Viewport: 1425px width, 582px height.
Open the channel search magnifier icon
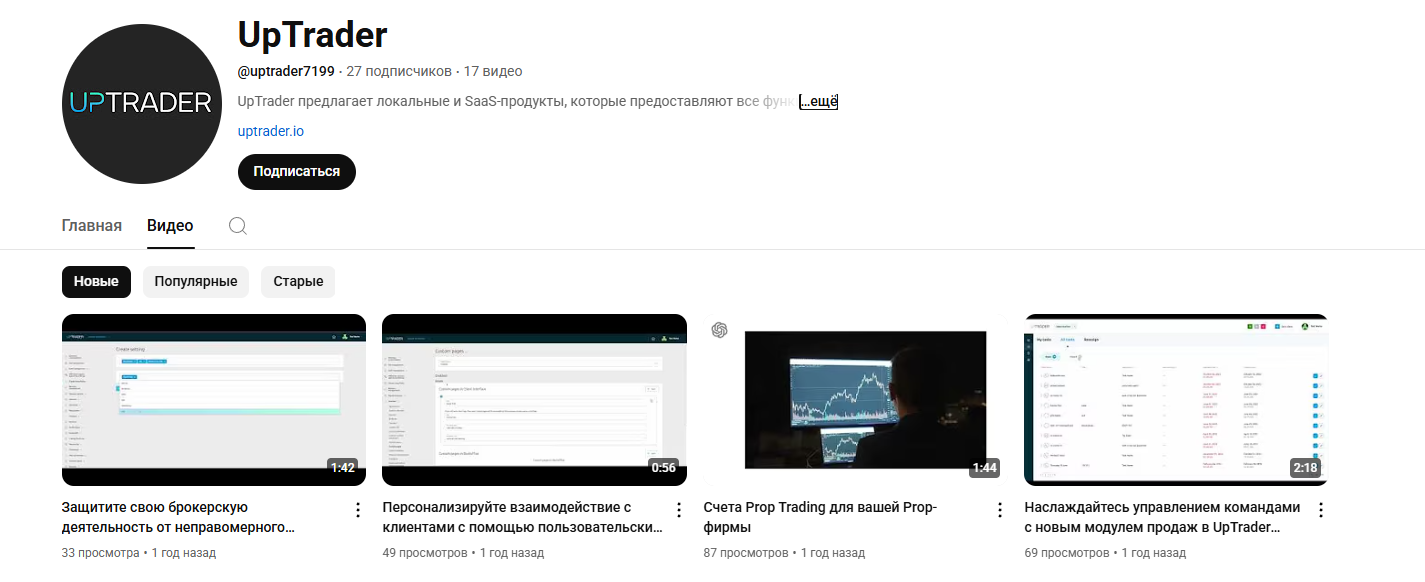click(x=238, y=226)
